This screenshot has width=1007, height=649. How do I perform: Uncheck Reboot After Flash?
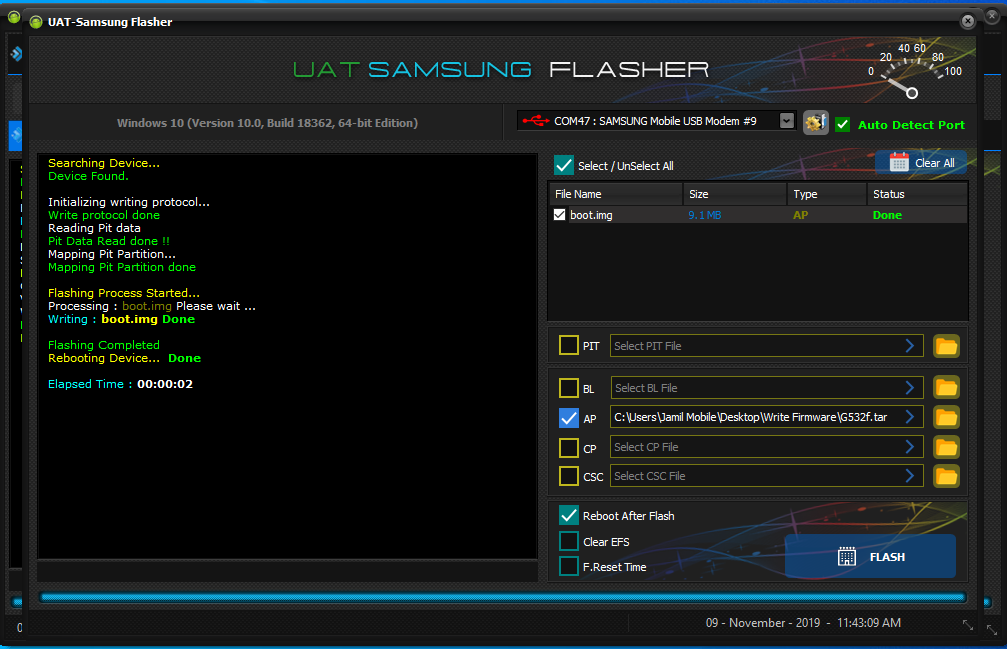568,515
